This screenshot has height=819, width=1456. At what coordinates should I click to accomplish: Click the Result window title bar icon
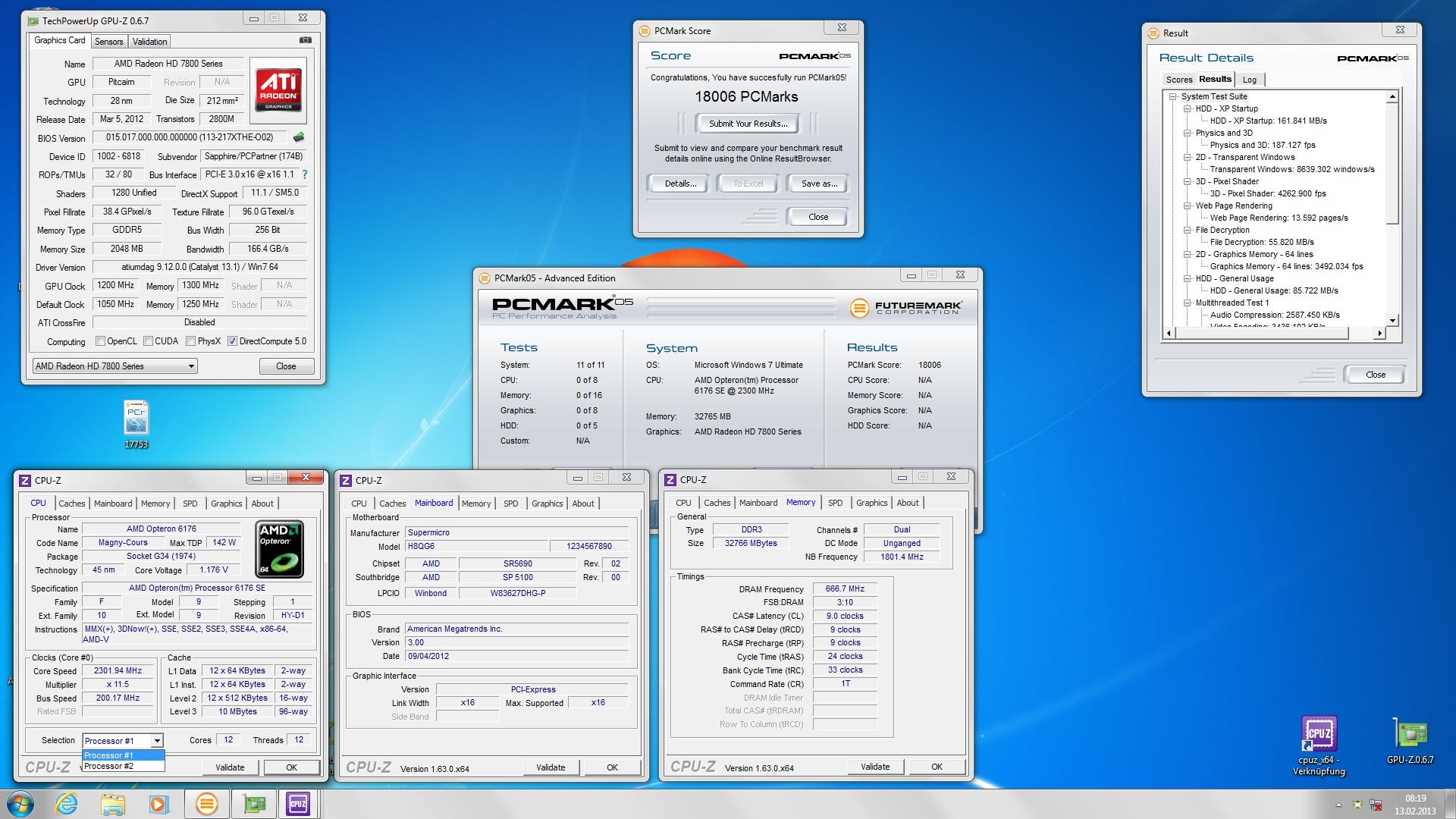point(1153,33)
